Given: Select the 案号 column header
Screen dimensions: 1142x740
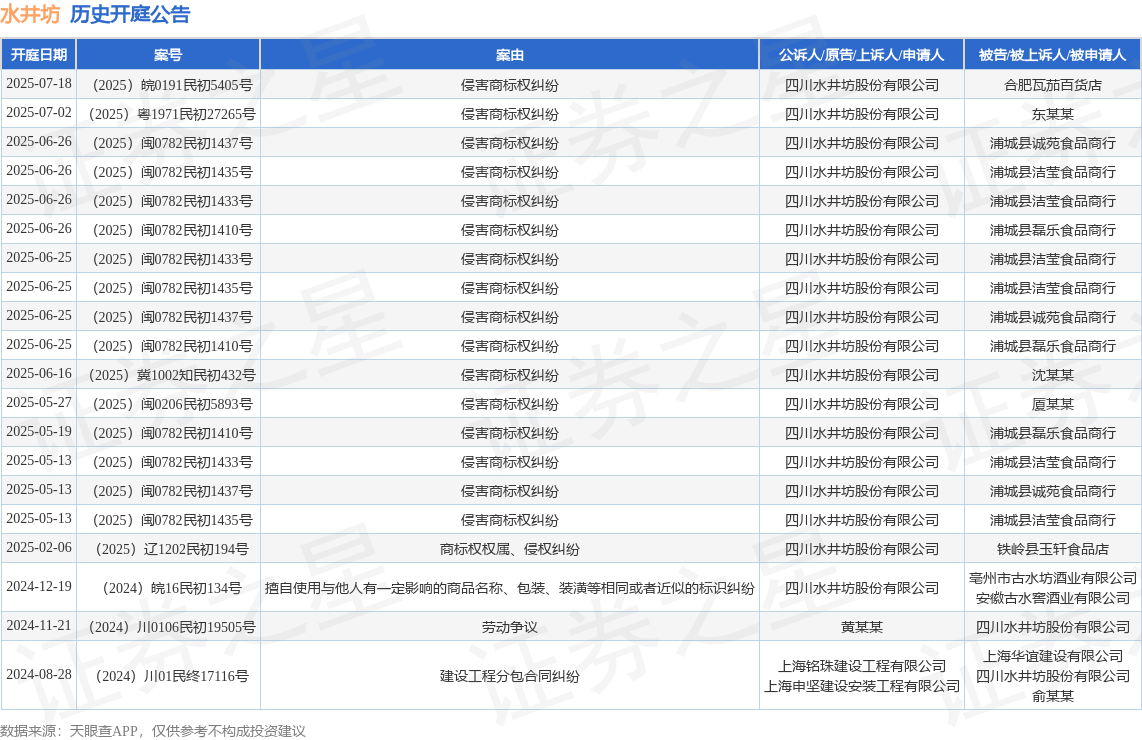Looking at the screenshot, I should [168, 55].
